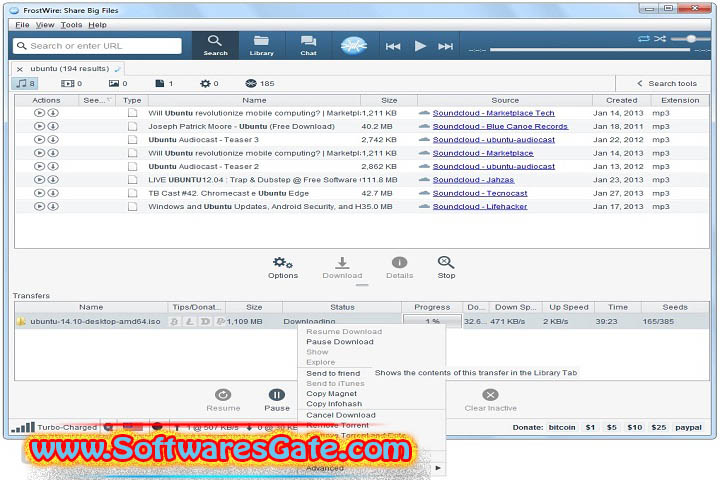
Task: Play preview of Joseph Patrick Moore result
Action: pyautogui.click(x=39, y=126)
